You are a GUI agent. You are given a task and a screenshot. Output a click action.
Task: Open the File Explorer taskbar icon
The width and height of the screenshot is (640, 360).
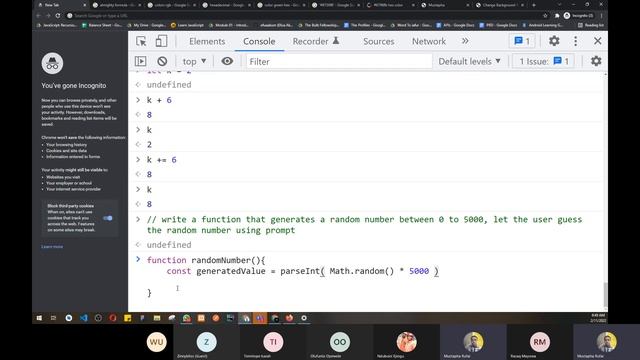tap(157, 318)
